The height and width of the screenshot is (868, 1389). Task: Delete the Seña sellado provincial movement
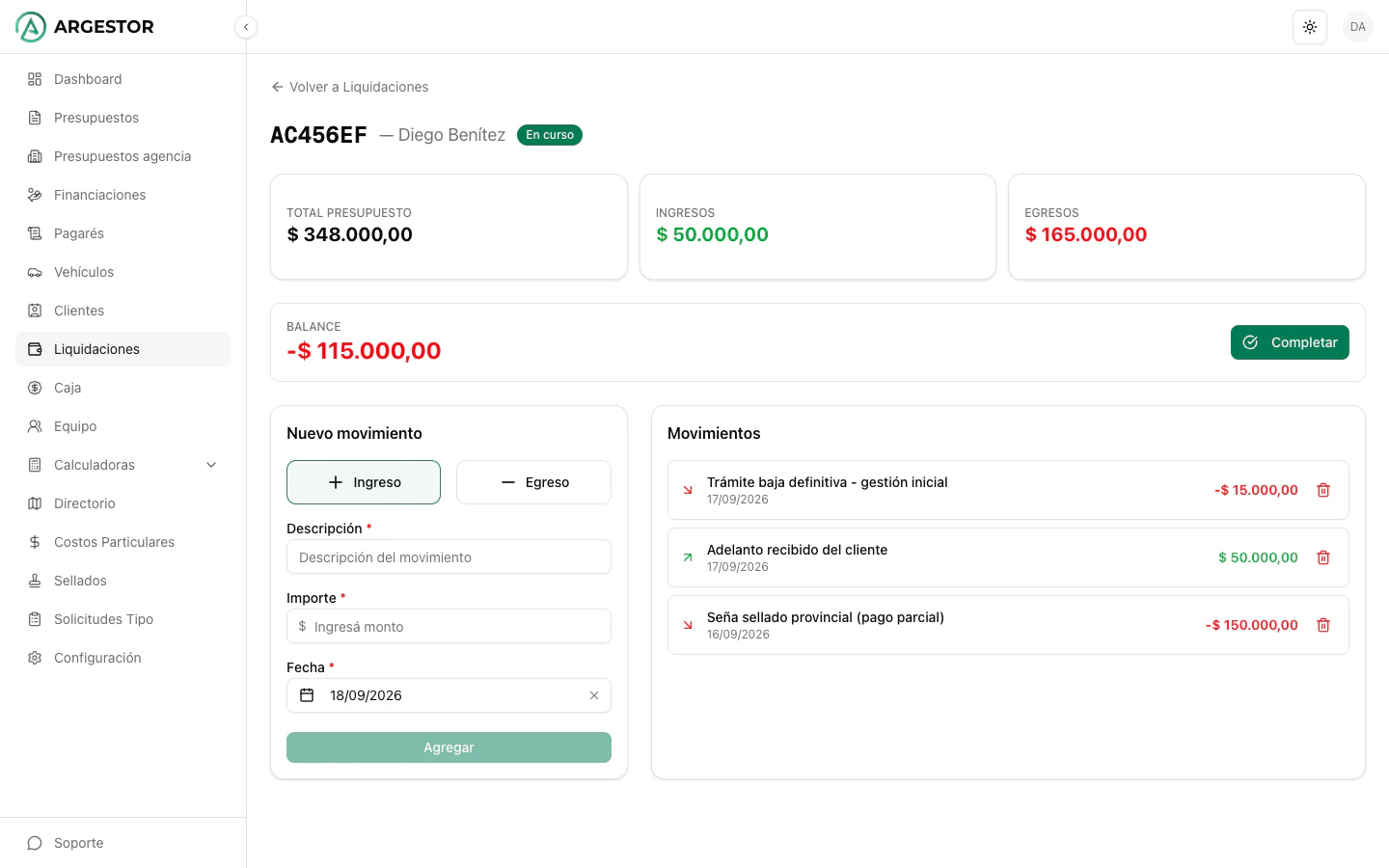tap(1323, 625)
